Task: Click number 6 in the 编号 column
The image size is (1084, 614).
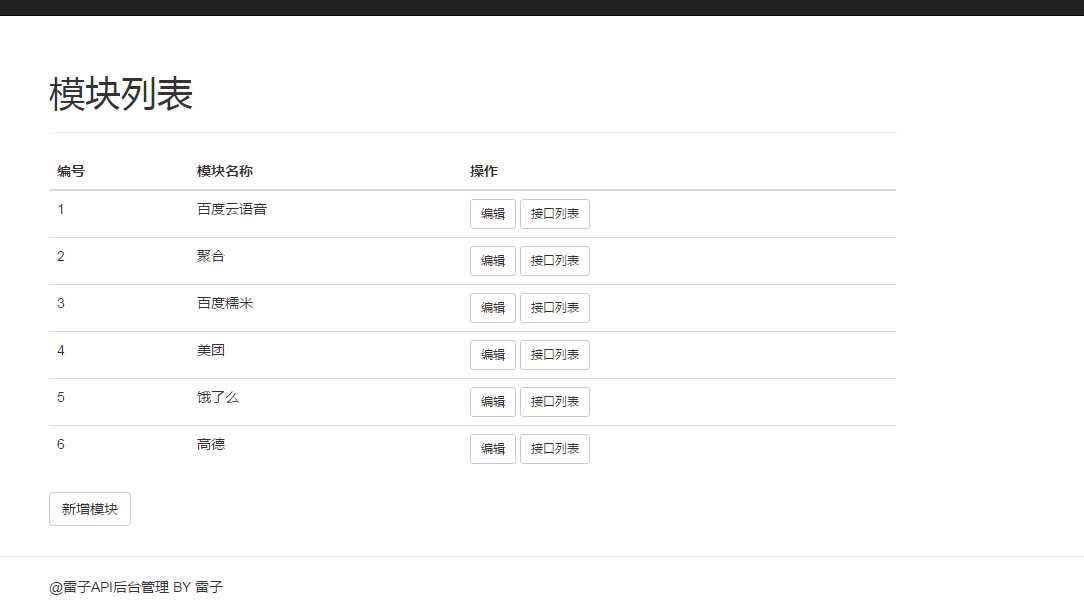Action: click(x=61, y=444)
